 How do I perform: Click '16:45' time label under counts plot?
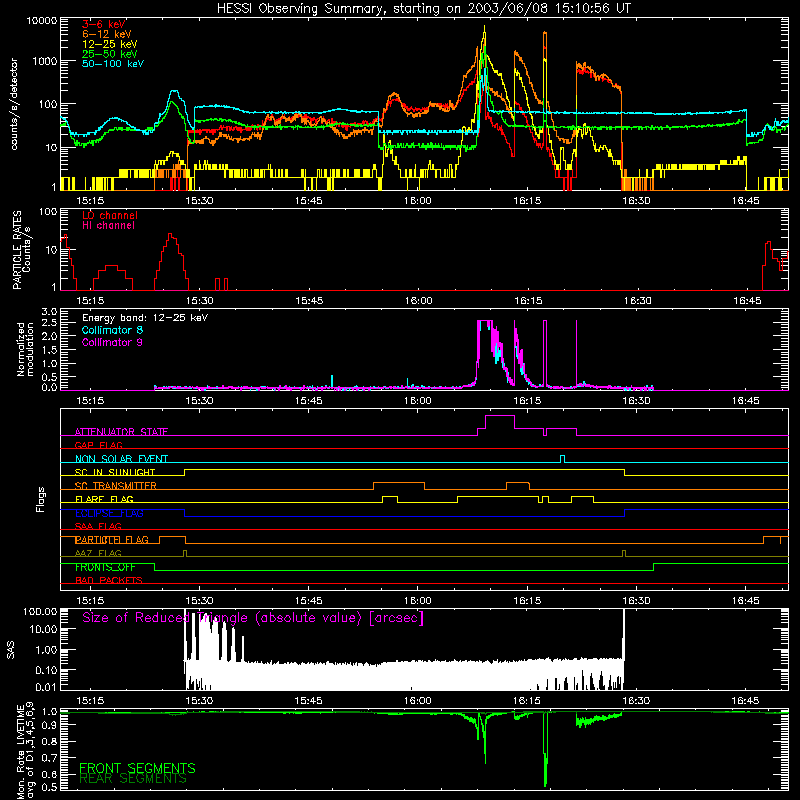pos(746,201)
